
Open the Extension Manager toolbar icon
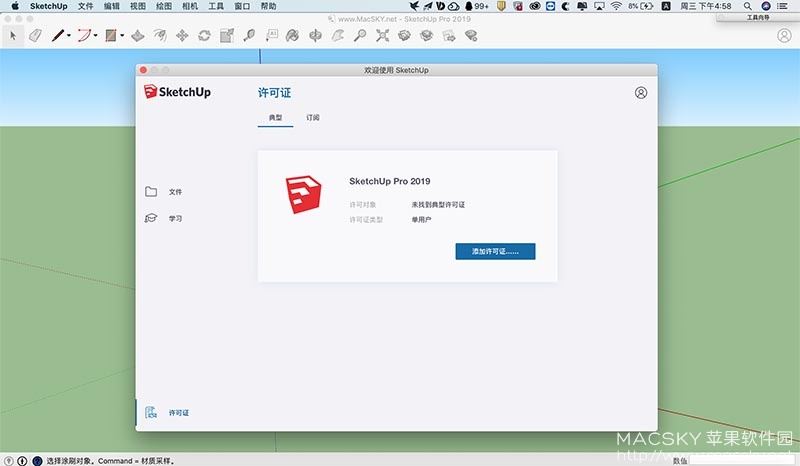471,36
